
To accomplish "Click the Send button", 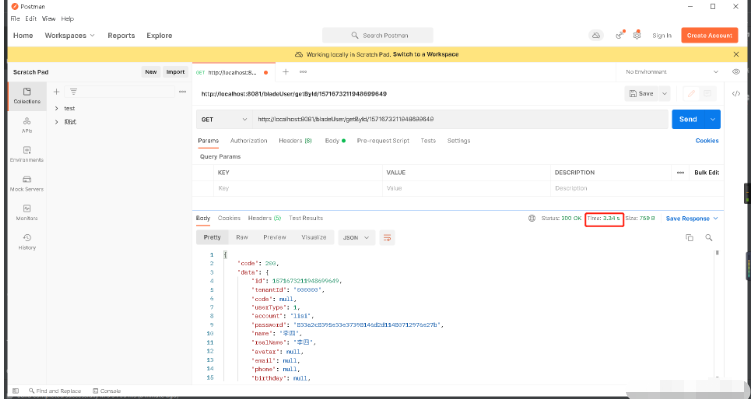I will click(x=688, y=119).
